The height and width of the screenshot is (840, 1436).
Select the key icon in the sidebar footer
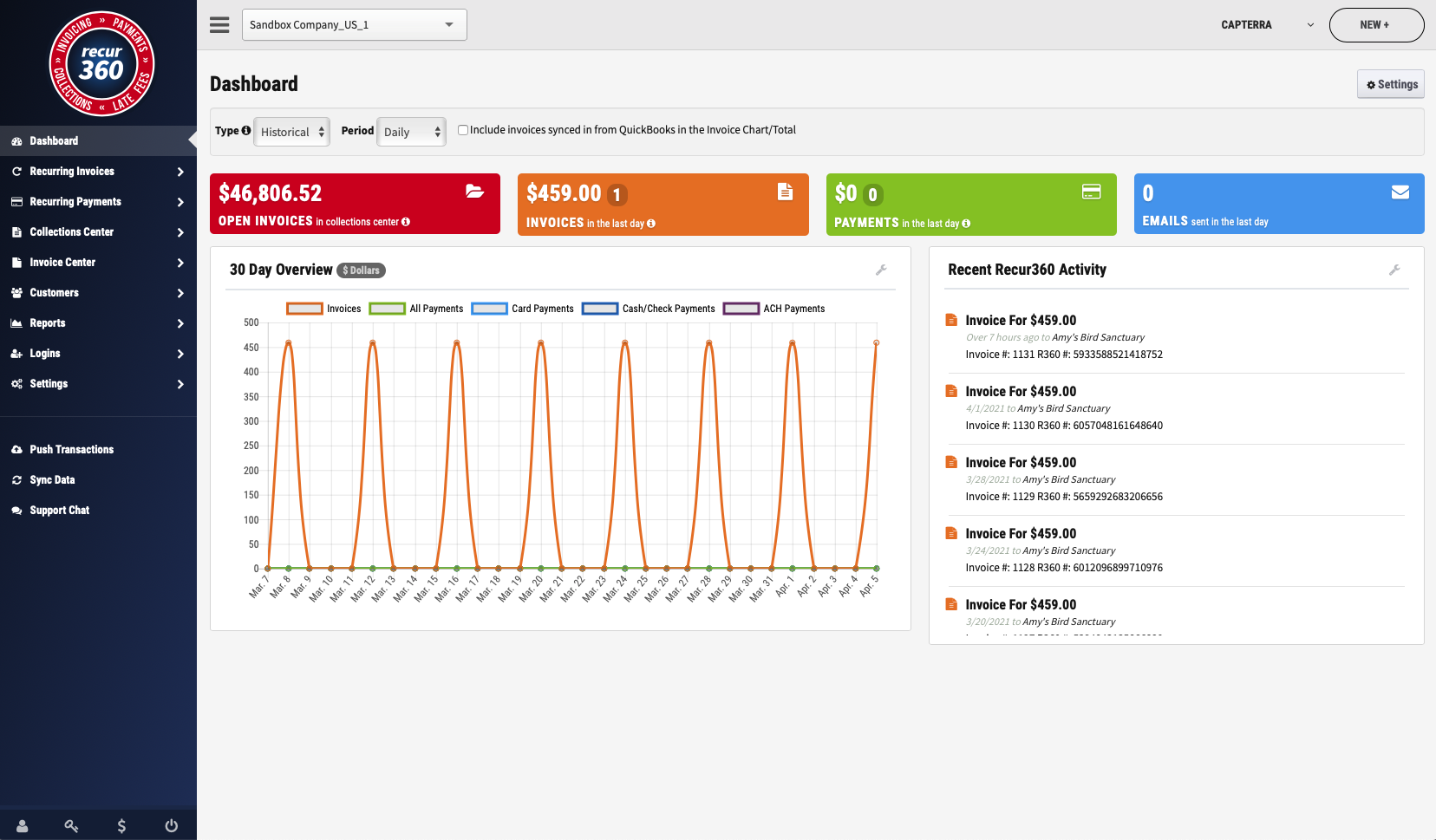[72, 825]
